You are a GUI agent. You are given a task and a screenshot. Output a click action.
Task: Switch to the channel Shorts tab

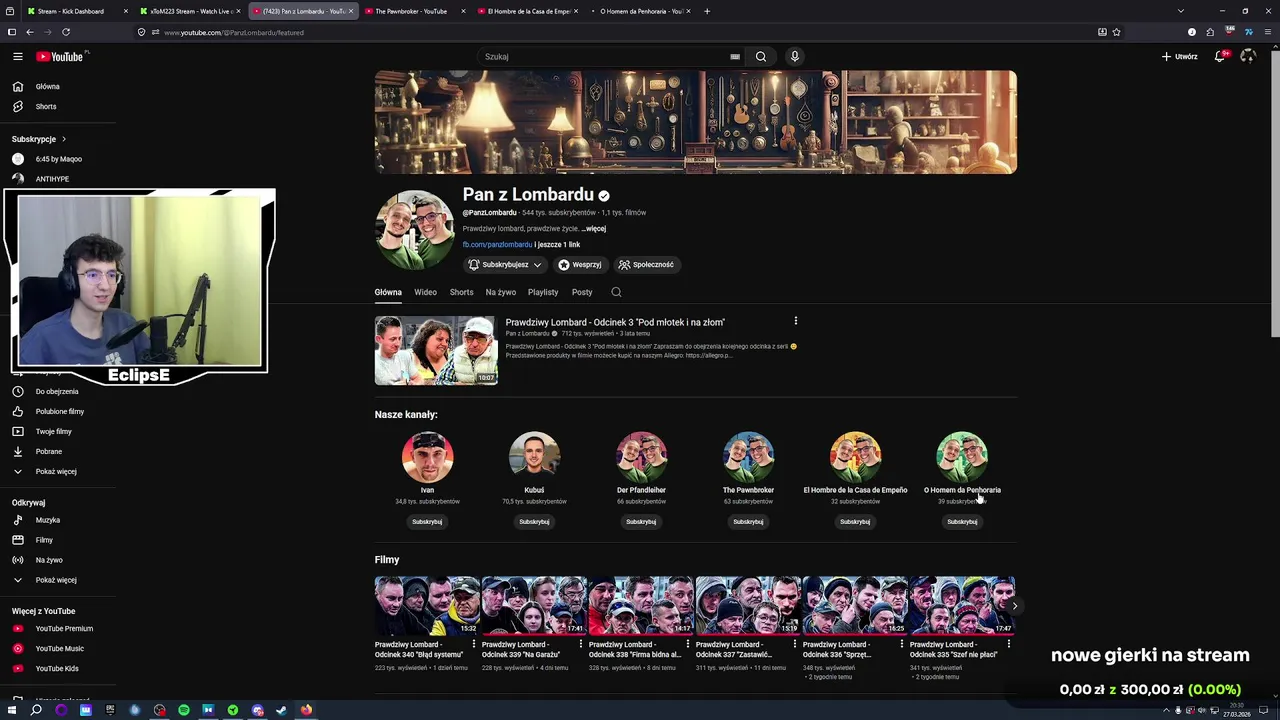click(461, 292)
